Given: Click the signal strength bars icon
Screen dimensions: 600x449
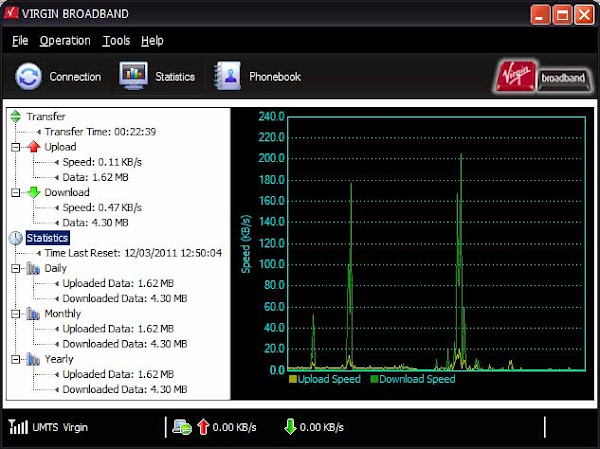Looking at the screenshot, I should tap(18, 427).
